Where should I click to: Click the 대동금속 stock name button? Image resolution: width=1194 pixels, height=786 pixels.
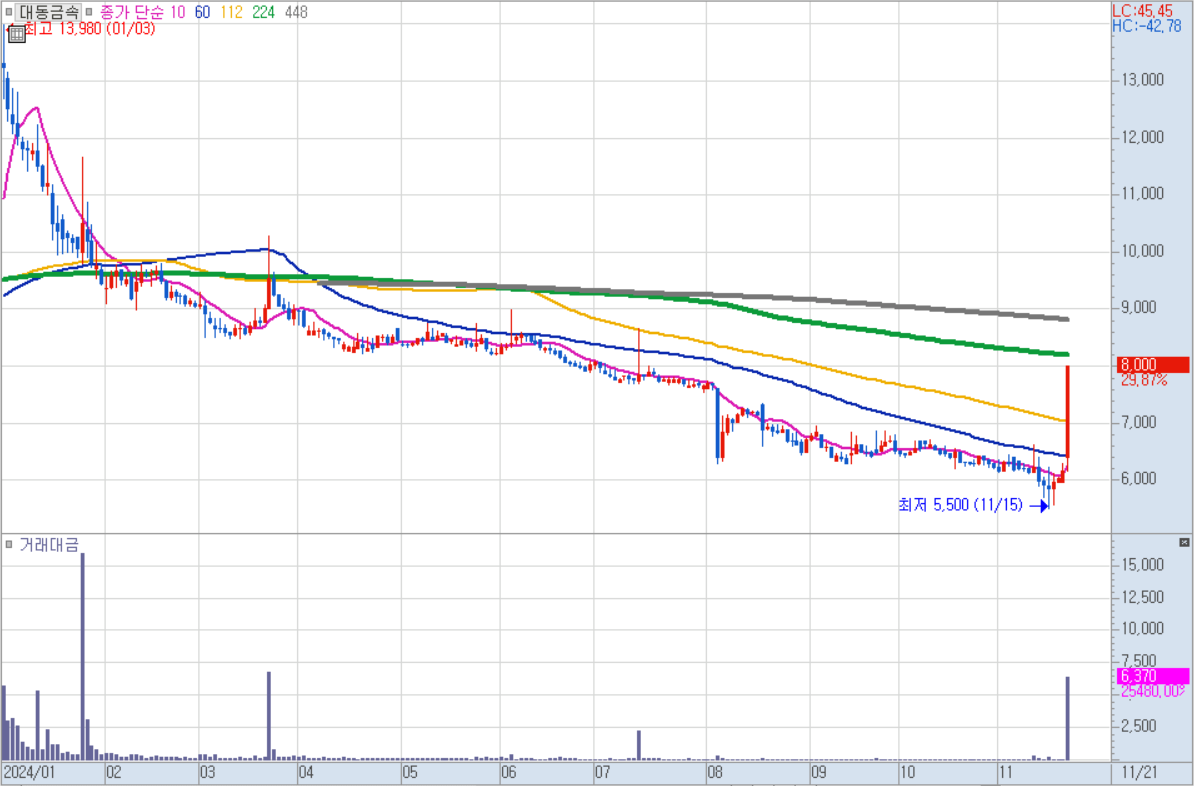click(49, 12)
